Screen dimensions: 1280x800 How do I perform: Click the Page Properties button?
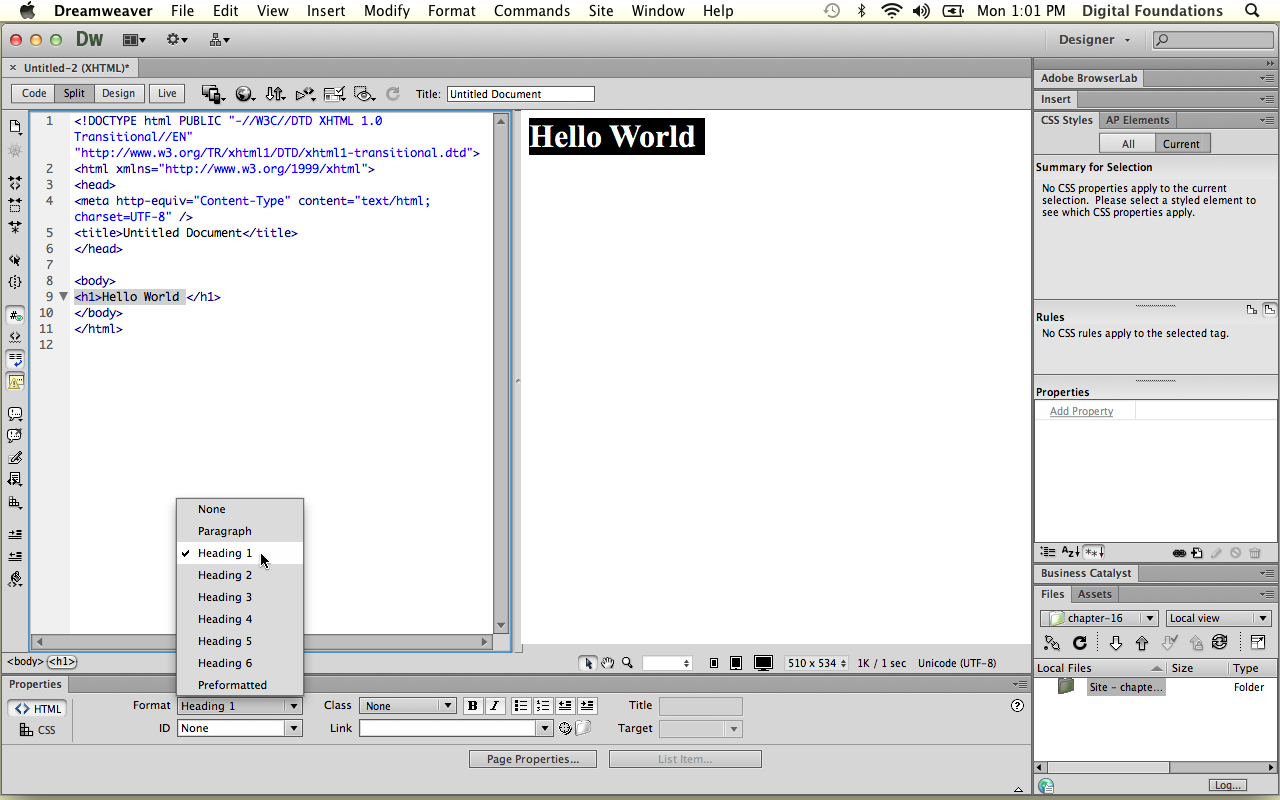tap(532, 758)
